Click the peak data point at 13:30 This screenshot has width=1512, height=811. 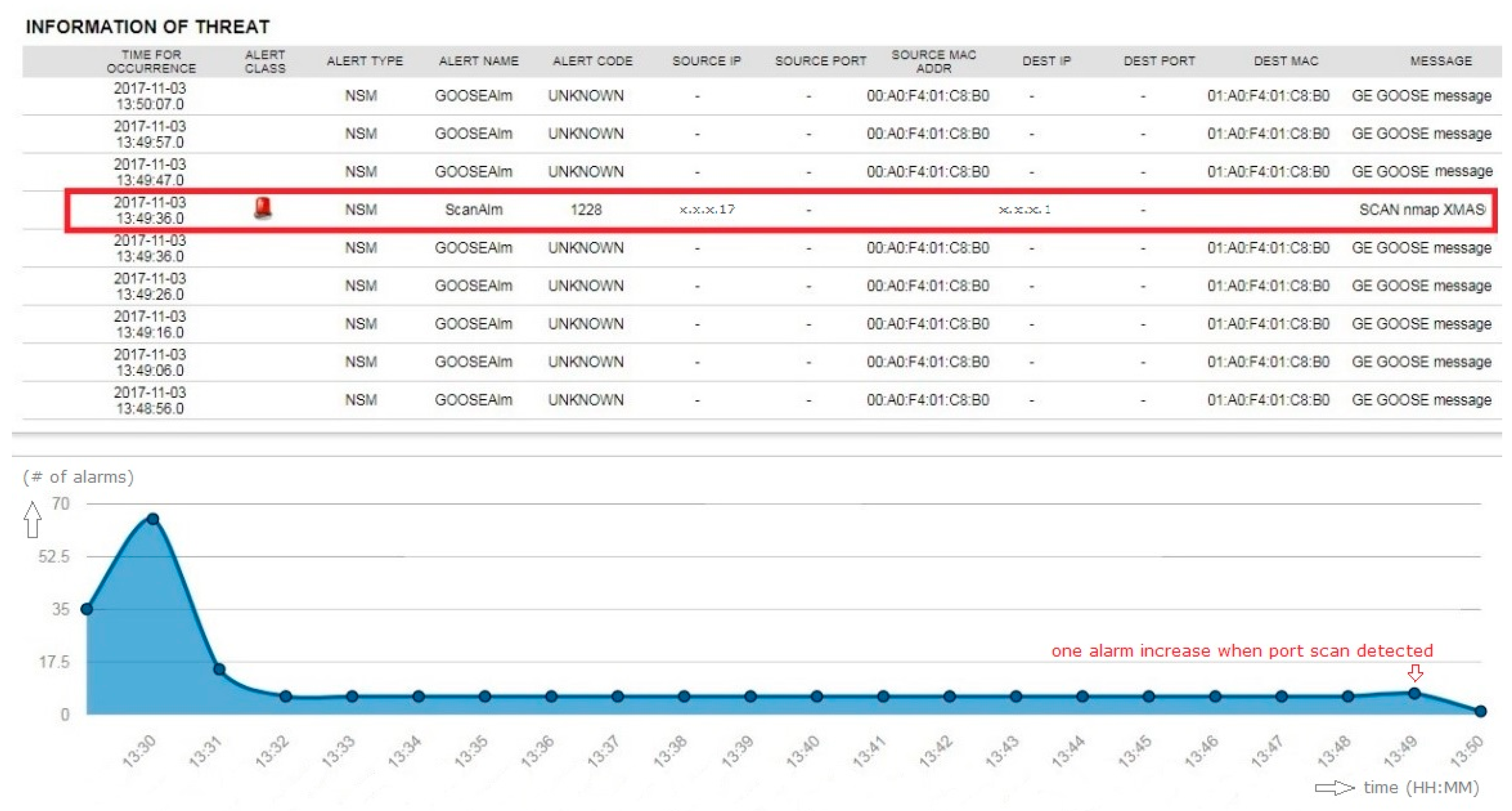pos(152,519)
